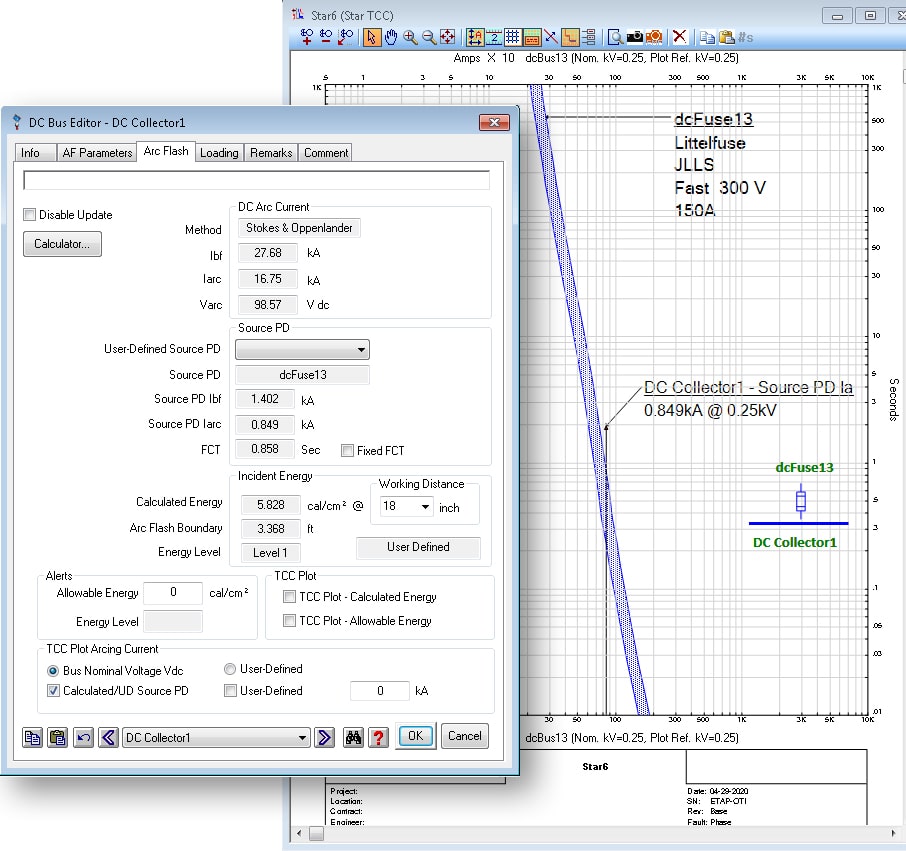Select the User-Defined voltage radio button
This screenshot has width=906, height=851.
click(230, 669)
